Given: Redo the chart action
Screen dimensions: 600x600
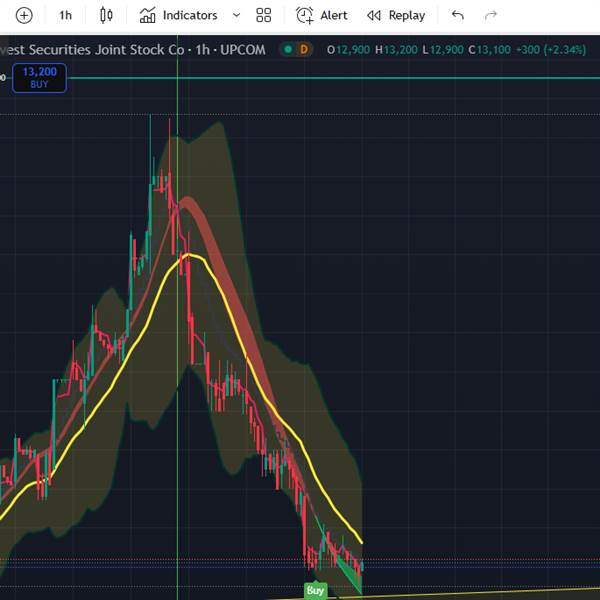Looking at the screenshot, I should point(491,15).
